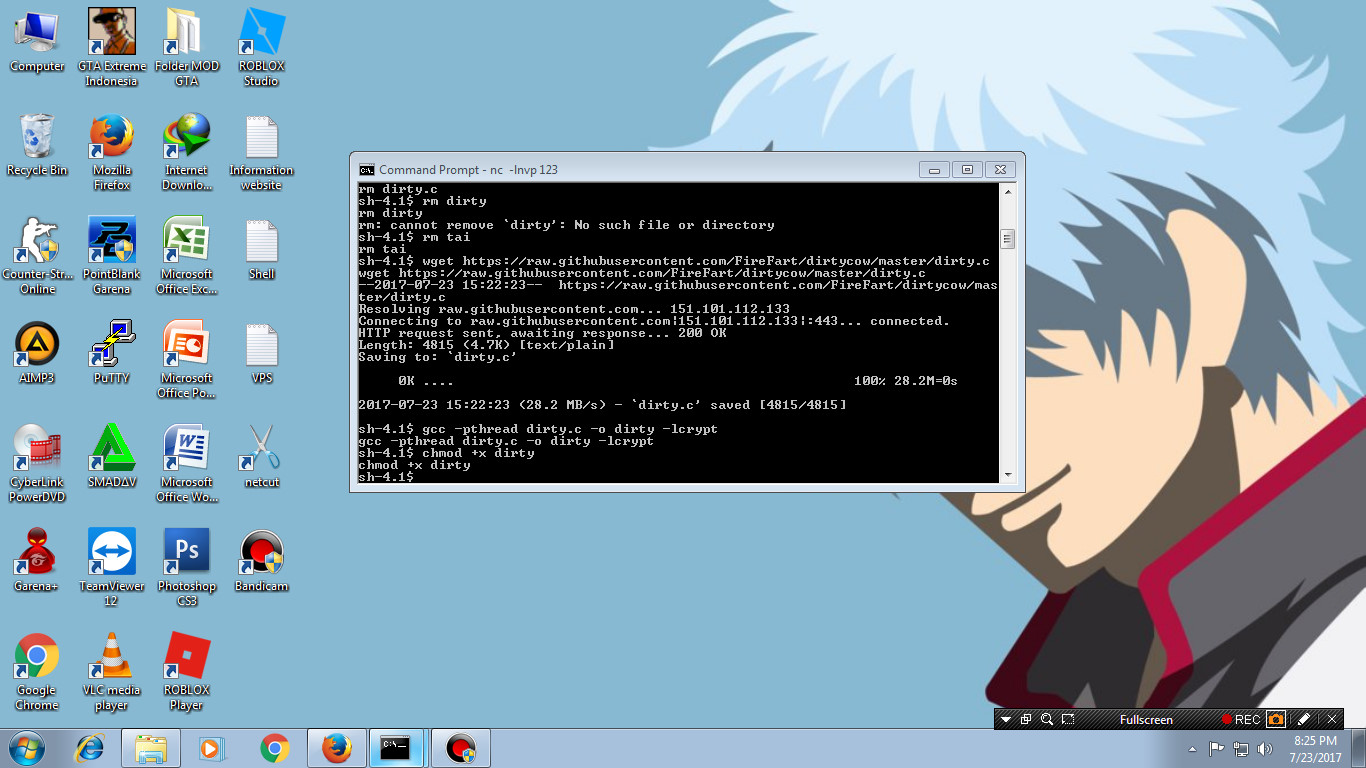
Task: Click the 'rm tai' output line
Action: click(382, 249)
